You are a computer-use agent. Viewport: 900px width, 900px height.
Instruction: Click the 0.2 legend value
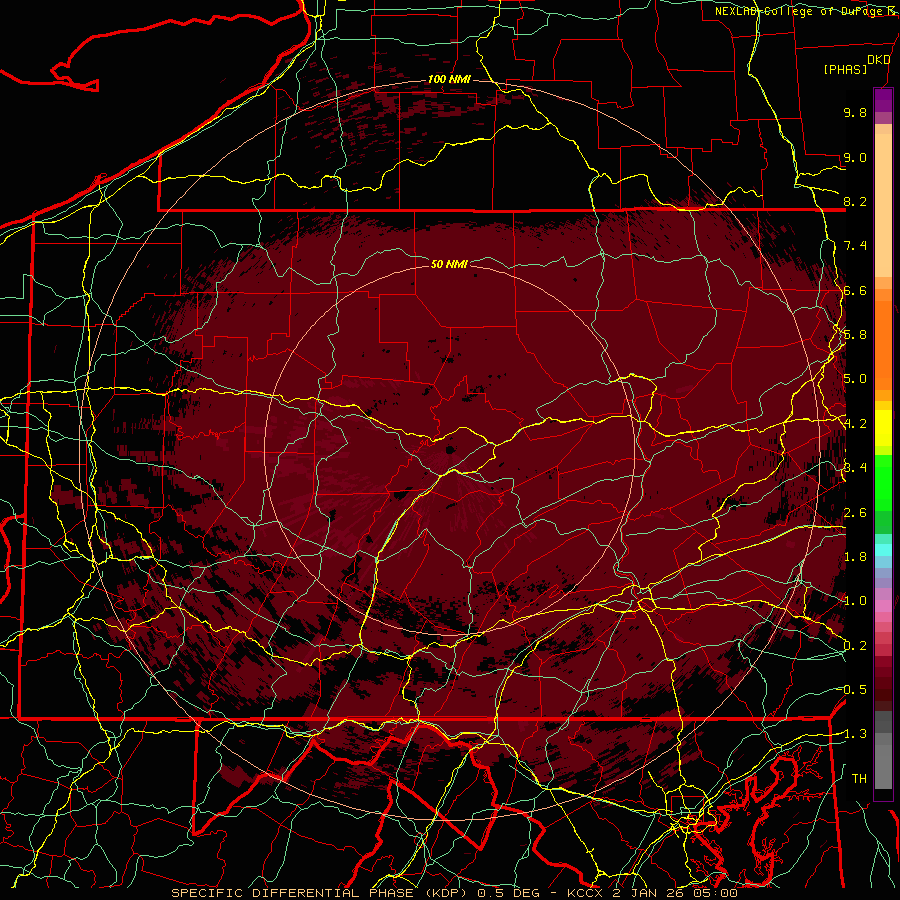click(855, 645)
